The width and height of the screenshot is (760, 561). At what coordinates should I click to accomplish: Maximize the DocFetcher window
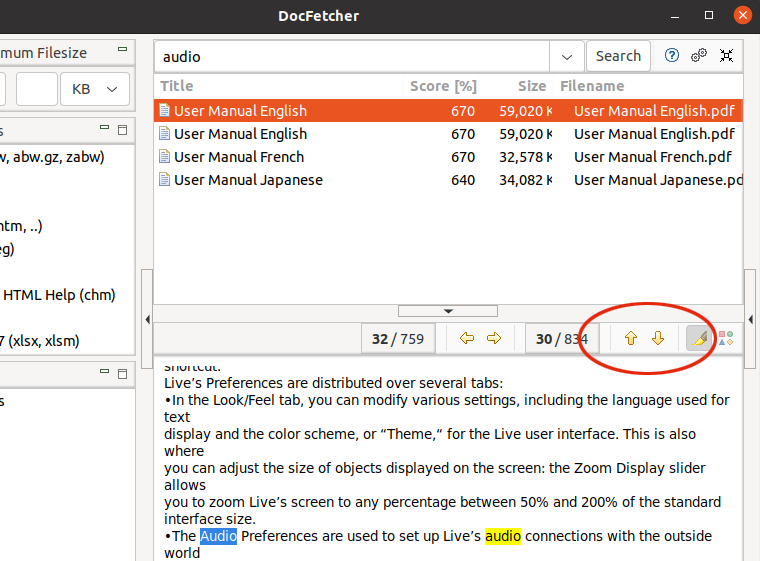(709, 16)
